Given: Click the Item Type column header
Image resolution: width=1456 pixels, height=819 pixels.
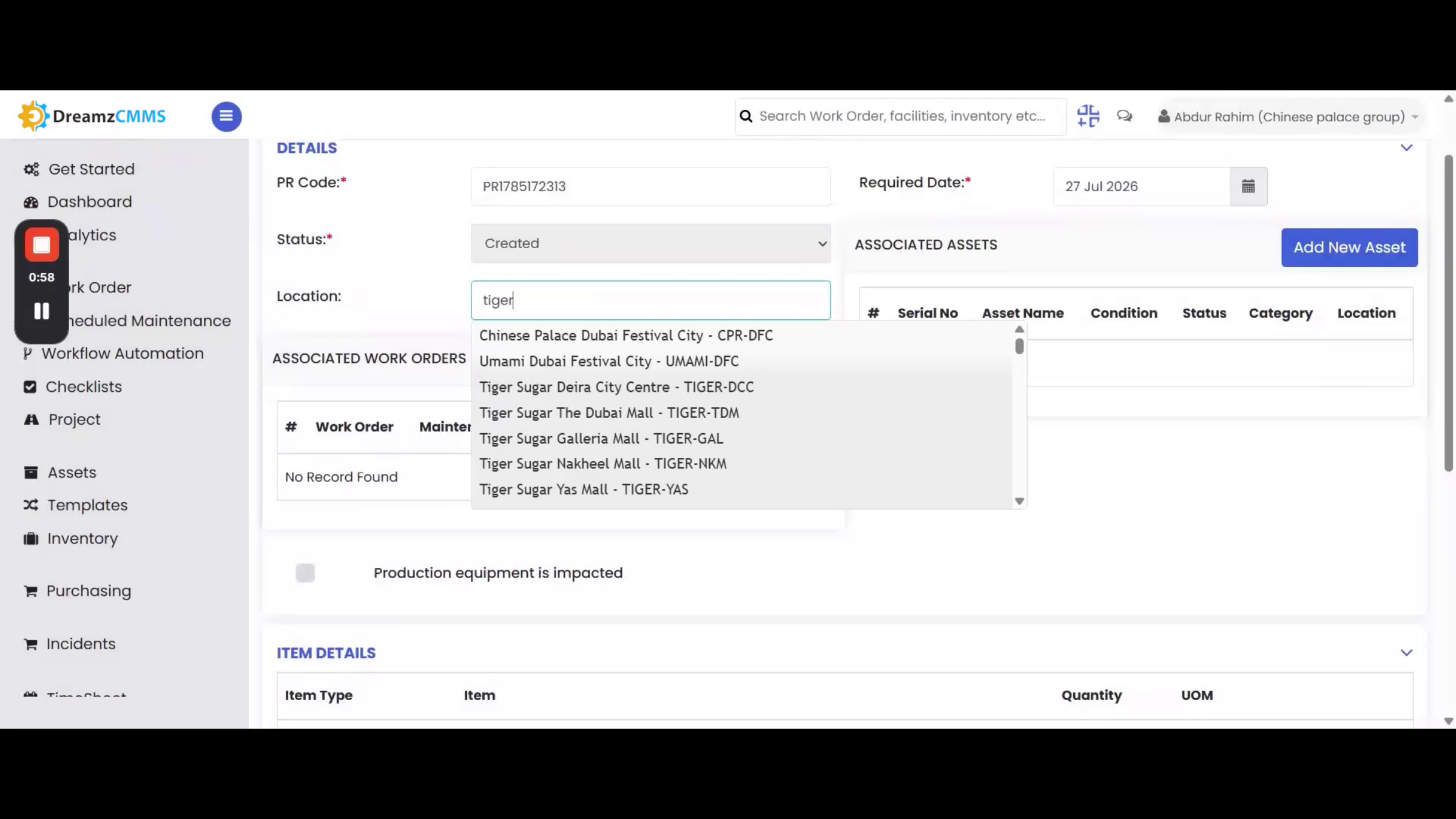Looking at the screenshot, I should (x=318, y=696).
